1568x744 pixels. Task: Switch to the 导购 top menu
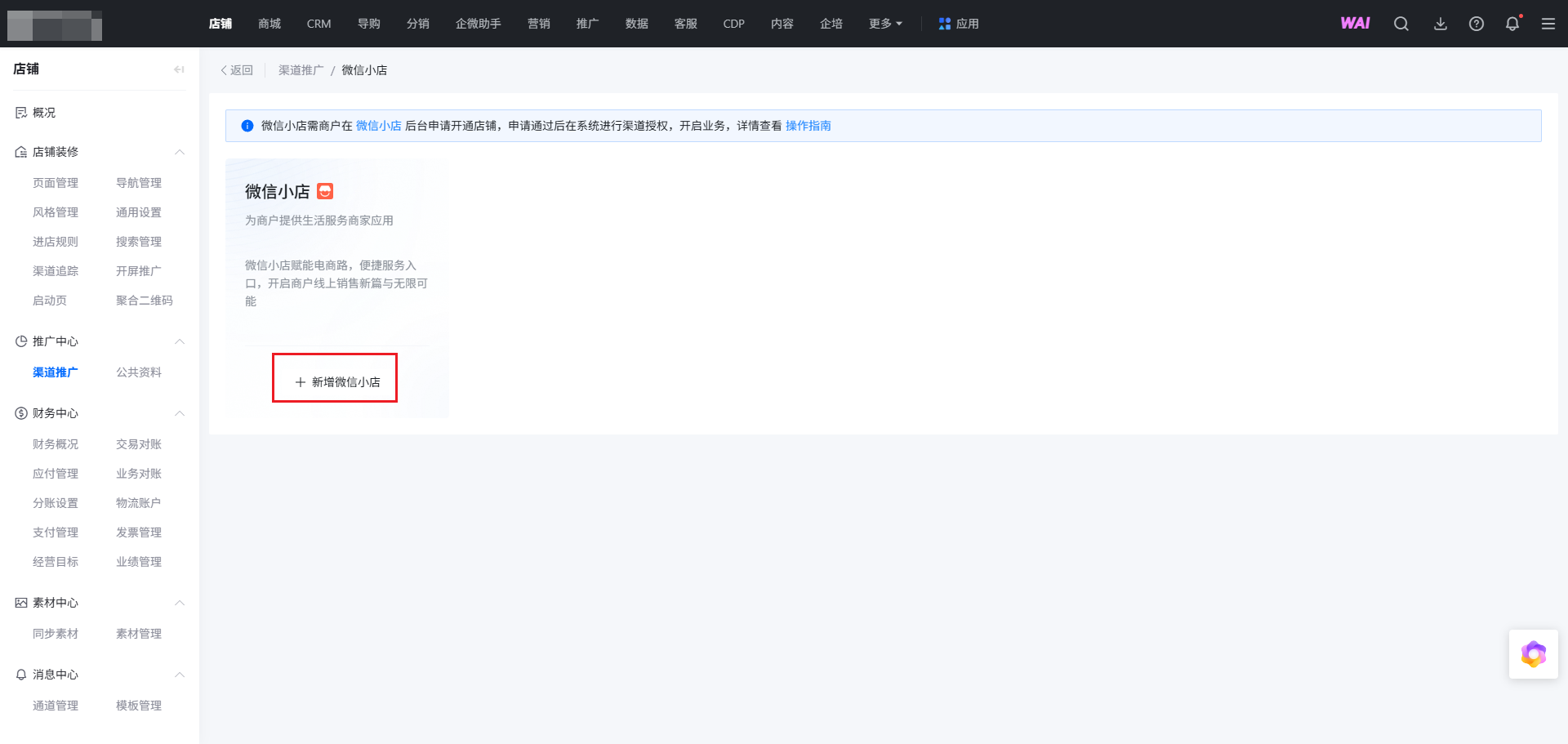pyautogui.click(x=369, y=24)
